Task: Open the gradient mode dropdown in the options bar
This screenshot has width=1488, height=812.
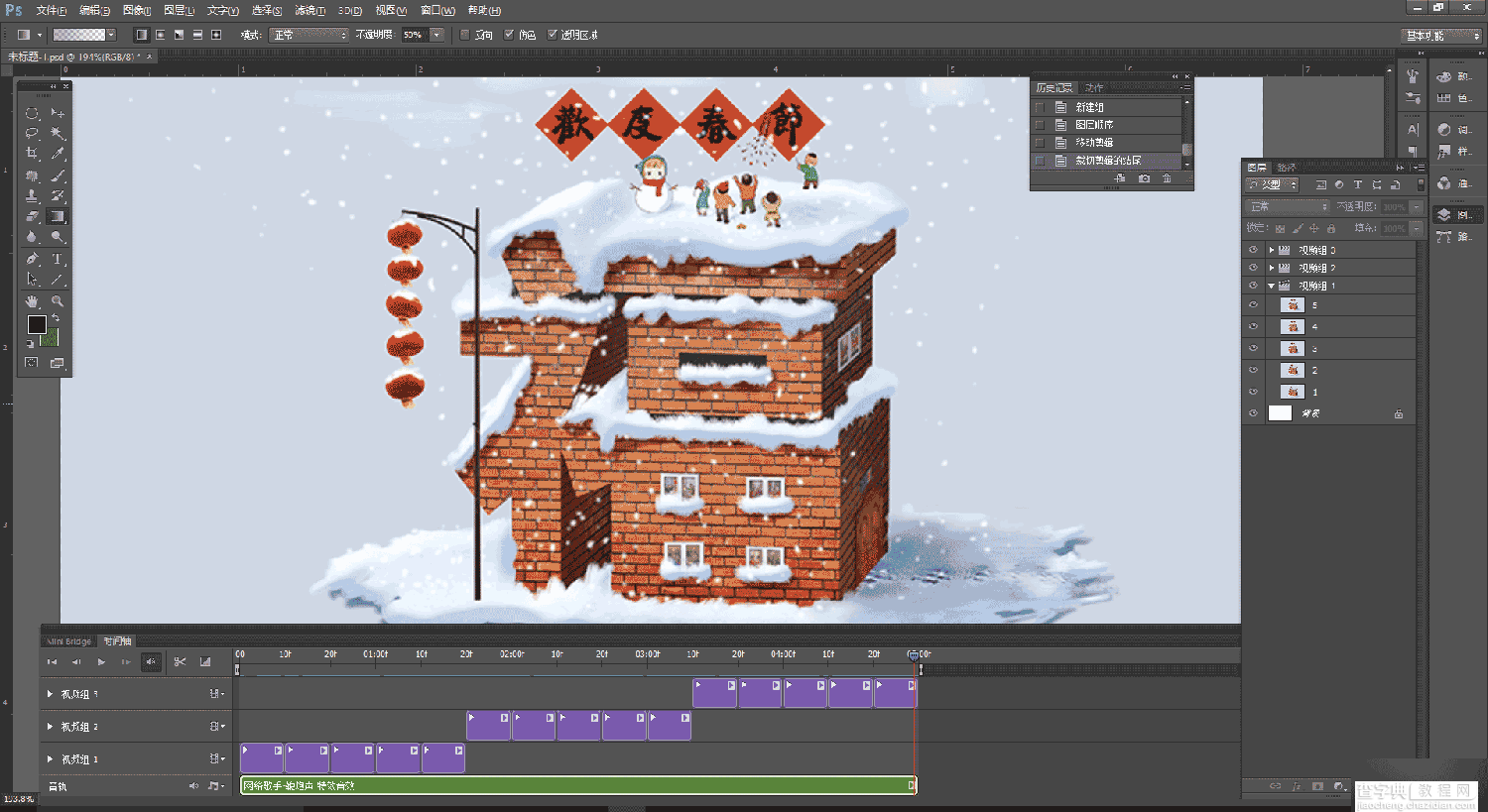Action: pyautogui.click(x=309, y=35)
